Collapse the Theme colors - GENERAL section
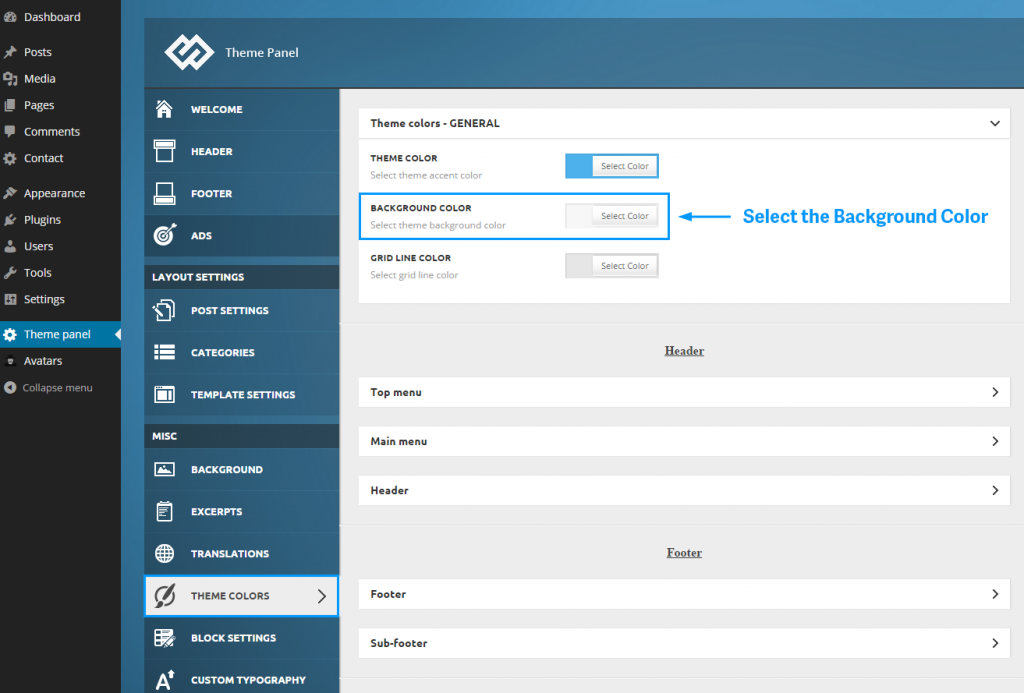 [995, 122]
